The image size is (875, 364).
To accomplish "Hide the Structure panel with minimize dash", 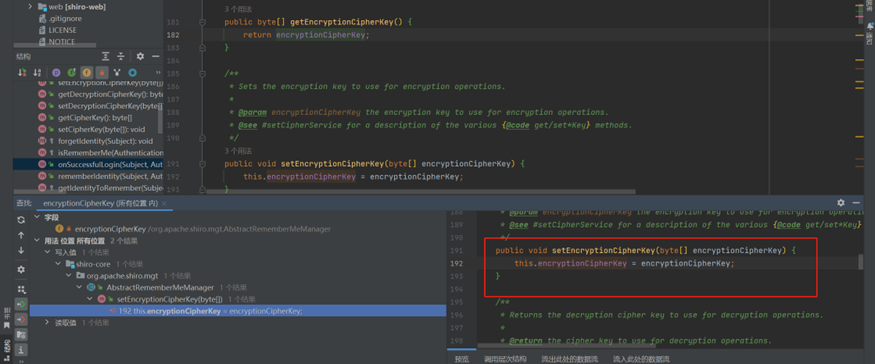I will coord(156,56).
